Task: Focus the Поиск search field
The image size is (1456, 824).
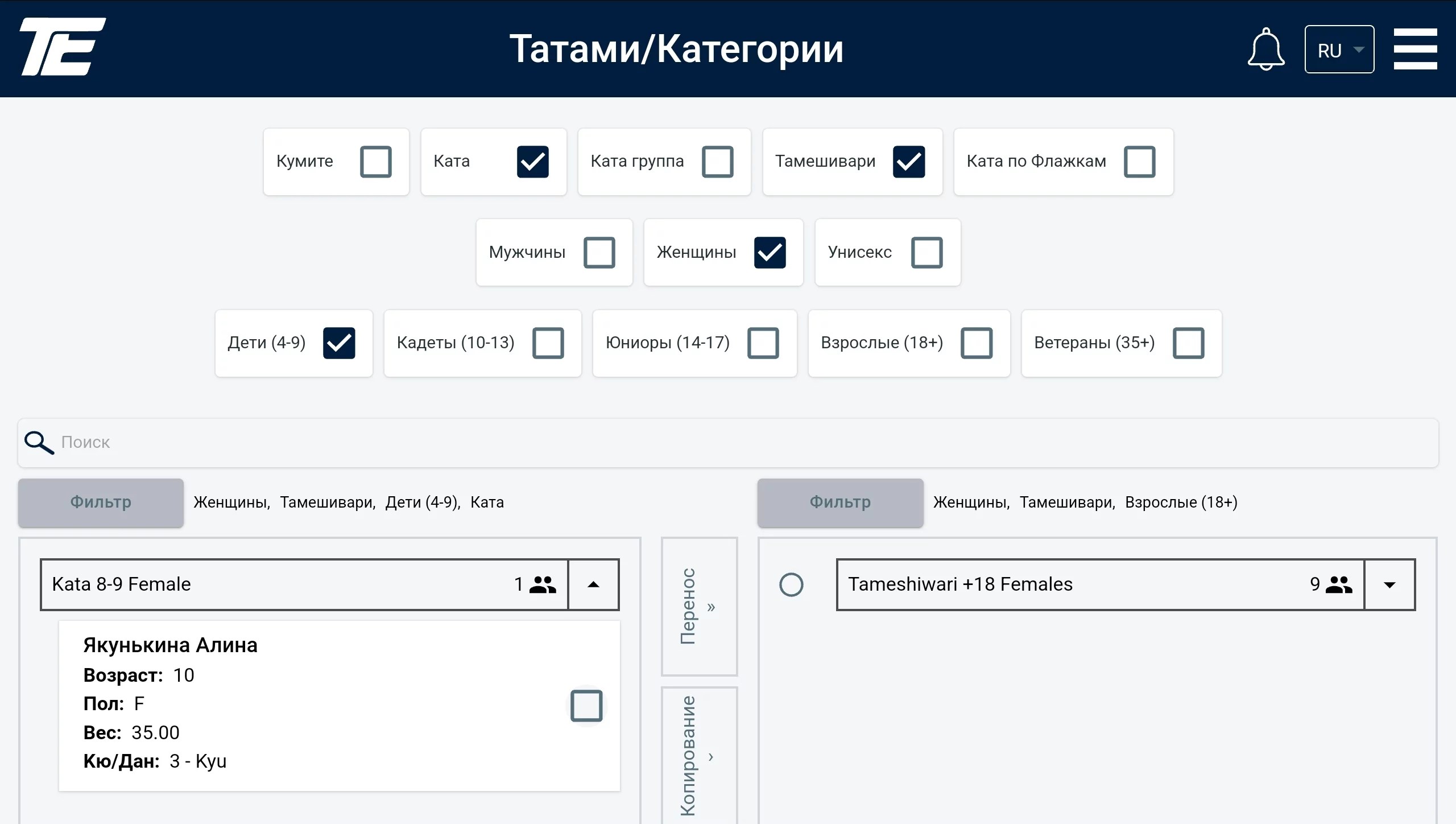Action: [x=728, y=443]
